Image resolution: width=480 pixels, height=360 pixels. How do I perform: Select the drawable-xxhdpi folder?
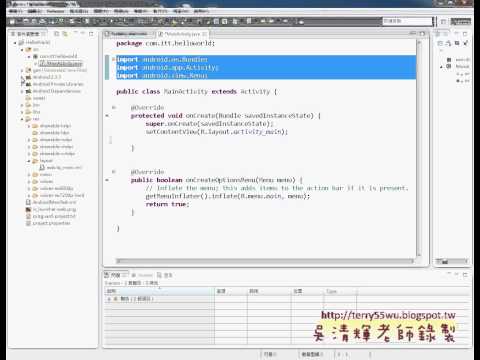[54, 154]
